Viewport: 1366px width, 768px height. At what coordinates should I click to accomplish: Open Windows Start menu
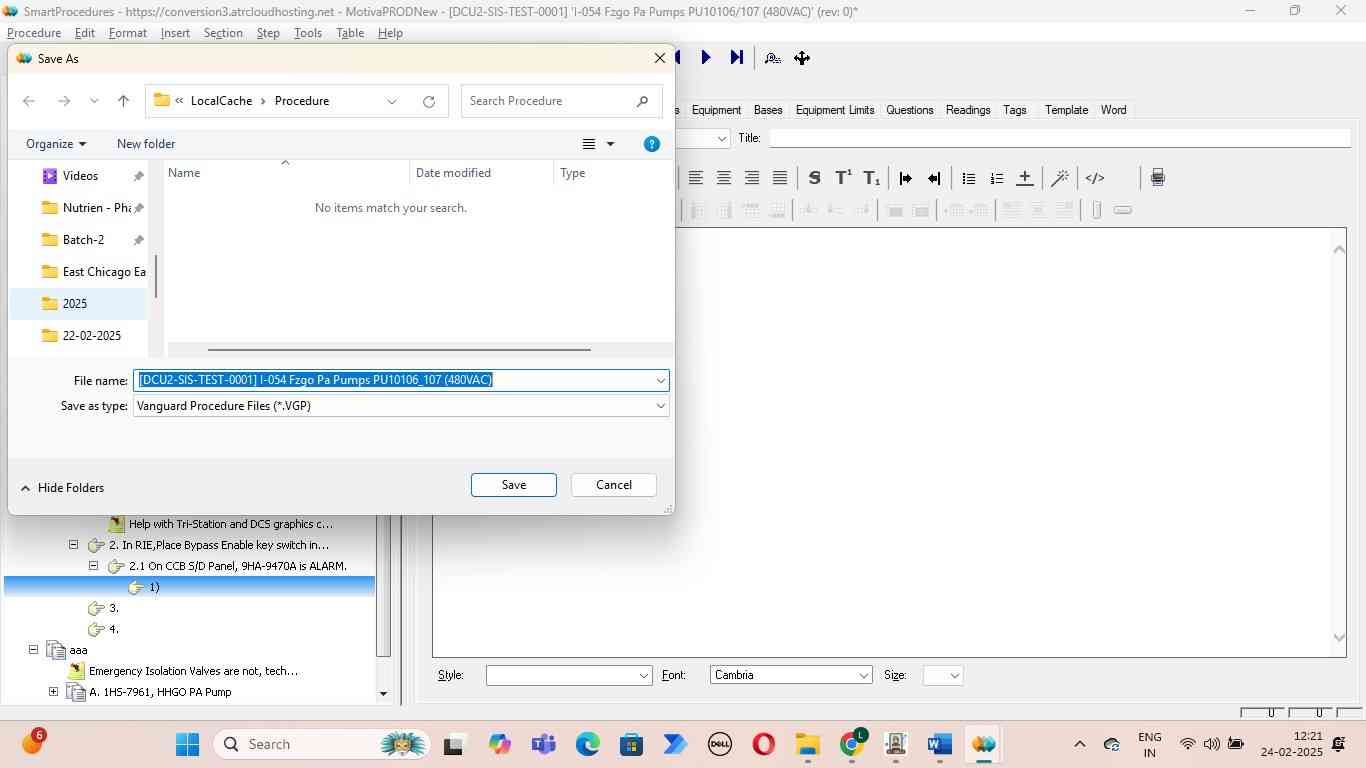[187, 744]
